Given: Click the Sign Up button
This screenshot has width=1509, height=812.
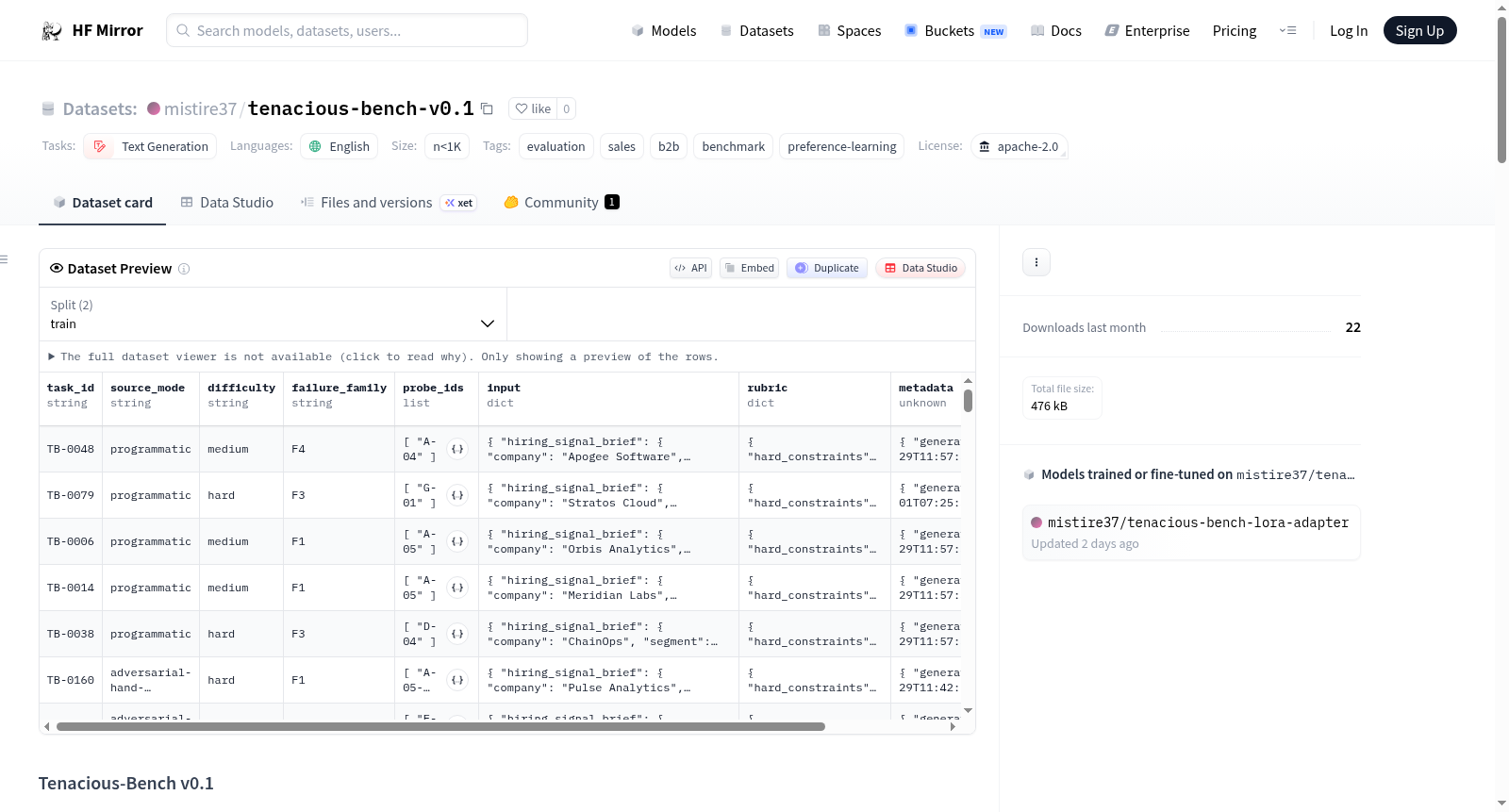Looking at the screenshot, I should (x=1420, y=31).
